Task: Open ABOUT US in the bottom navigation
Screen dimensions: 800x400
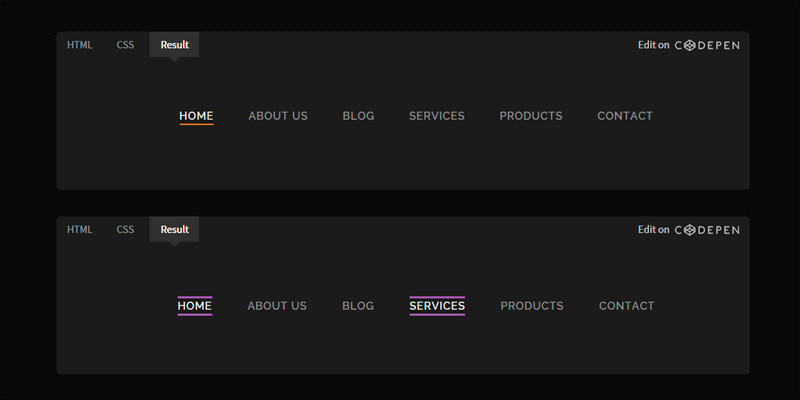Action: click(x=277, y=306)
